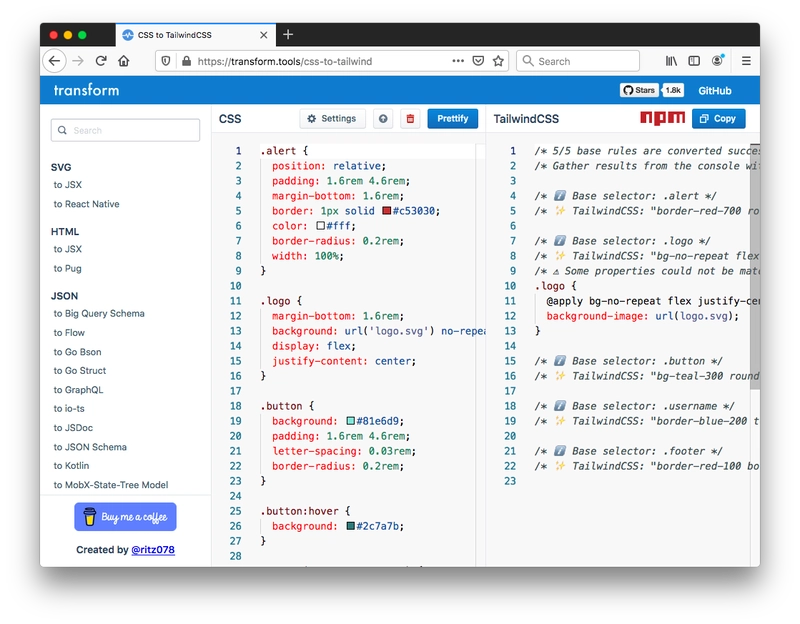Screen dimensions: 800x624
Task: Click the 'letter-spacing: 0.03rem;' line
Action: (x=344, y=451)
